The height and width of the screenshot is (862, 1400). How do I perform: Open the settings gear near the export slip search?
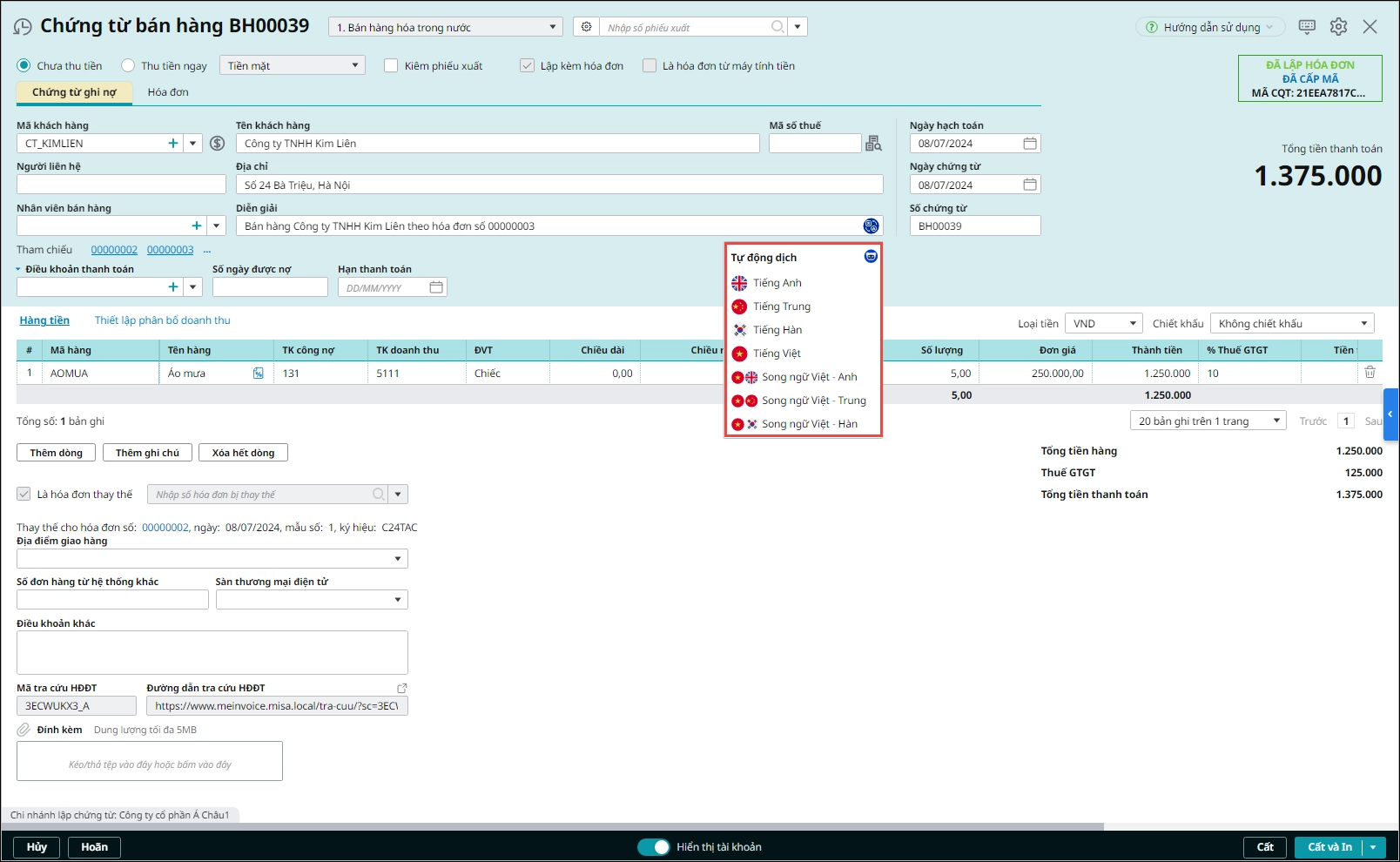[x=586, y=27]
